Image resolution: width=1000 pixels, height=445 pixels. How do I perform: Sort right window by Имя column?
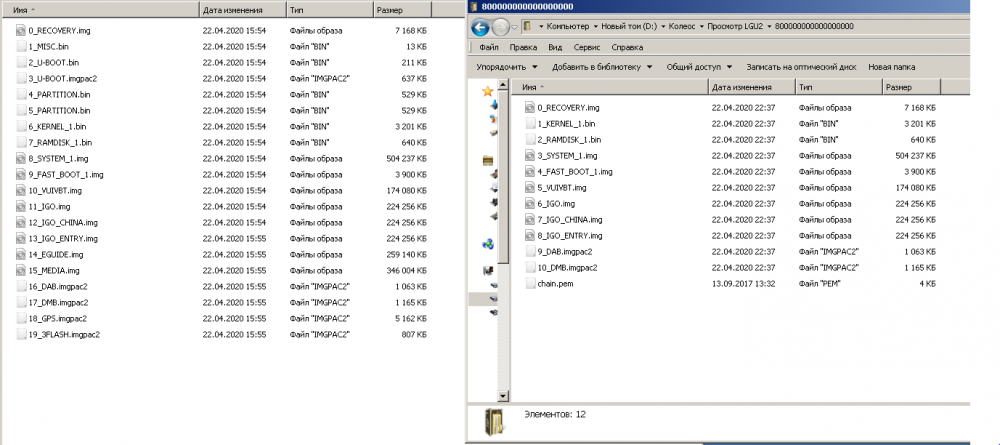[611, 87]
